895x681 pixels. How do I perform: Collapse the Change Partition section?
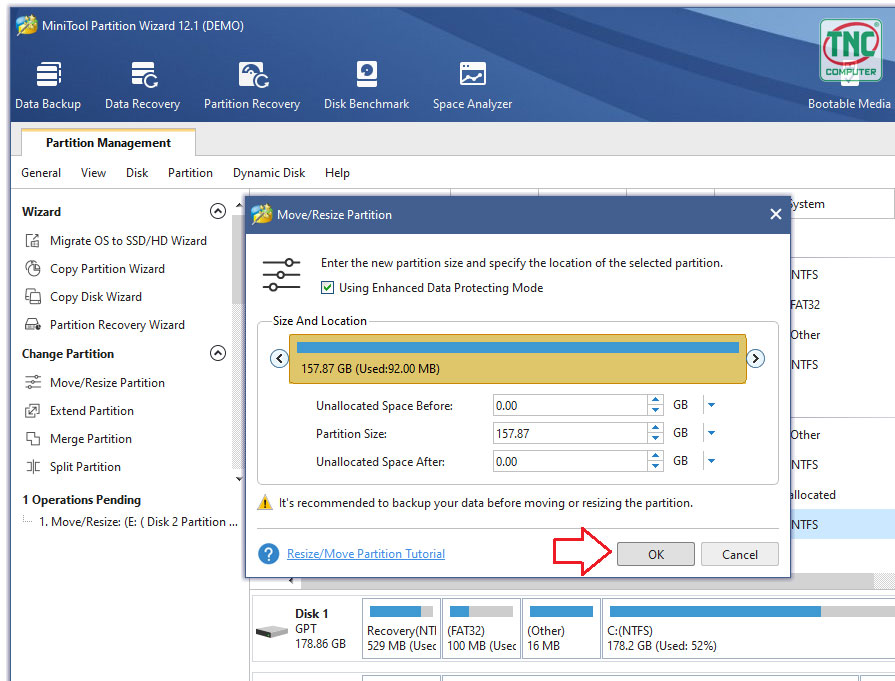[x=217, y=353]
